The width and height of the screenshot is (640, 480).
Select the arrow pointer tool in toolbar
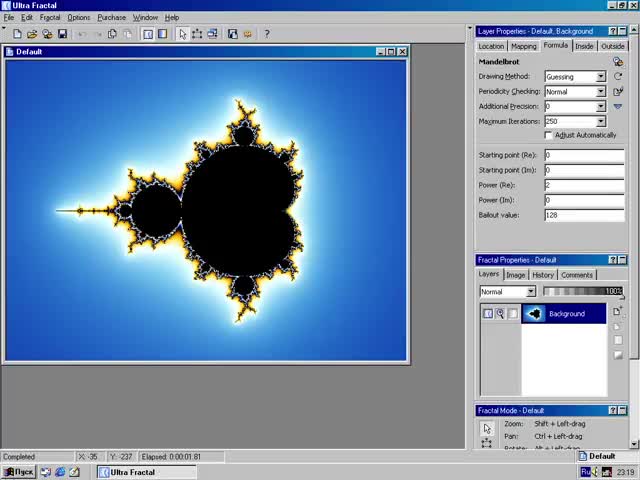coord(182,34)
